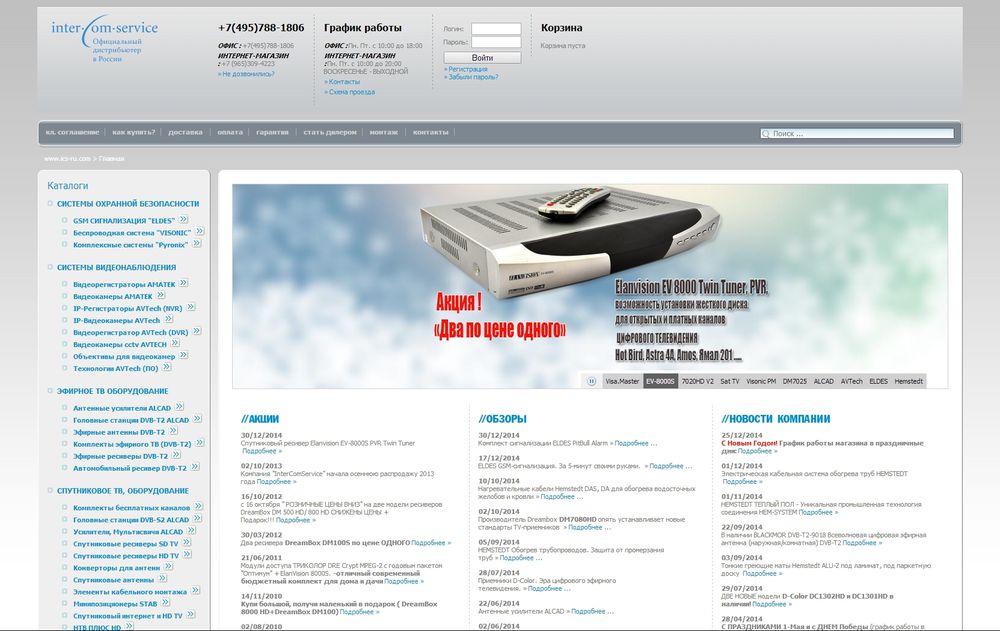Click the inter-com-service logo
This screenshot has height=631, width=1000.
pyautogui.click(x=104, y=40)
